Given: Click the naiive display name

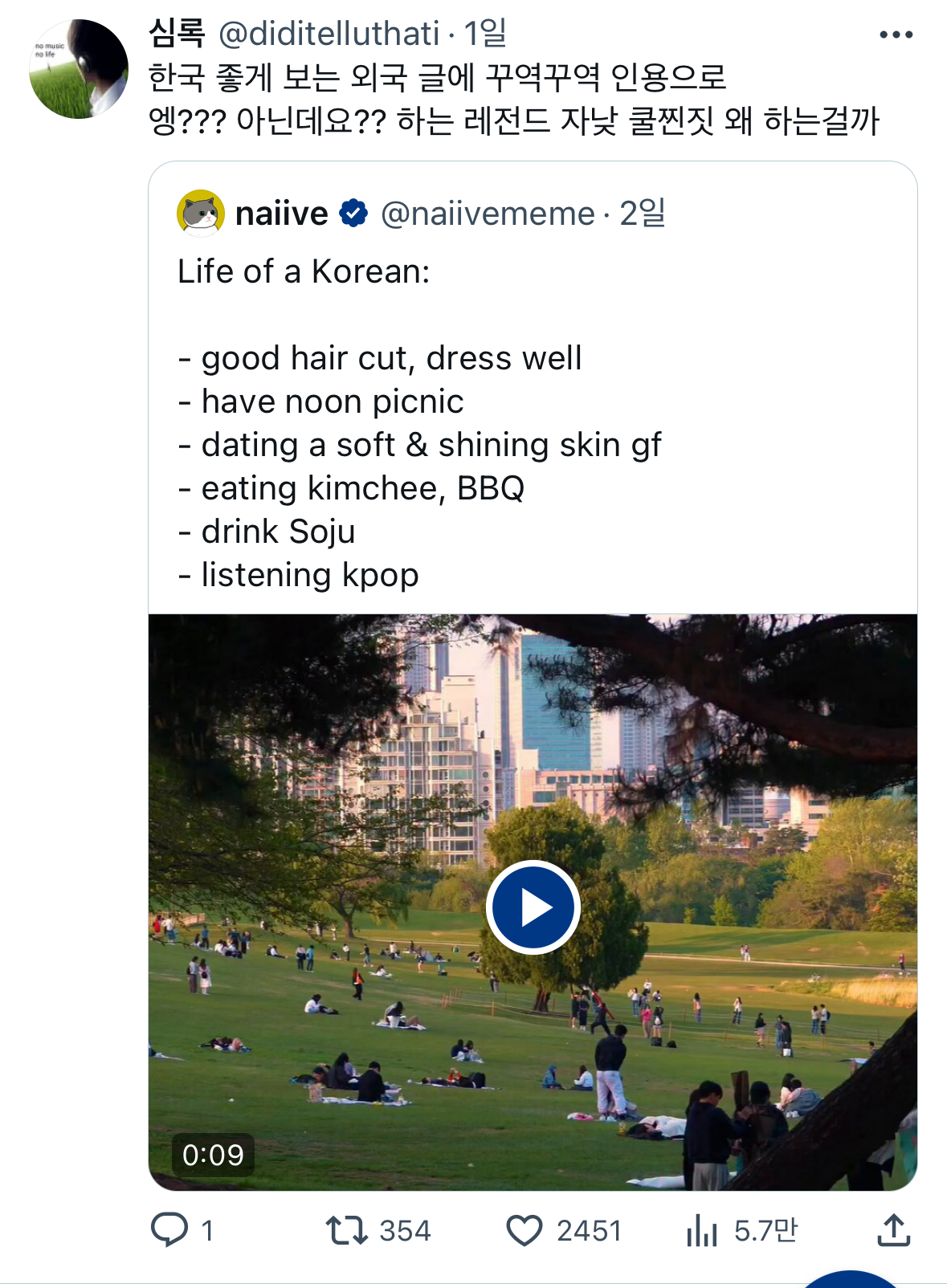Looking at the screenshot, I should click(281, 214).
